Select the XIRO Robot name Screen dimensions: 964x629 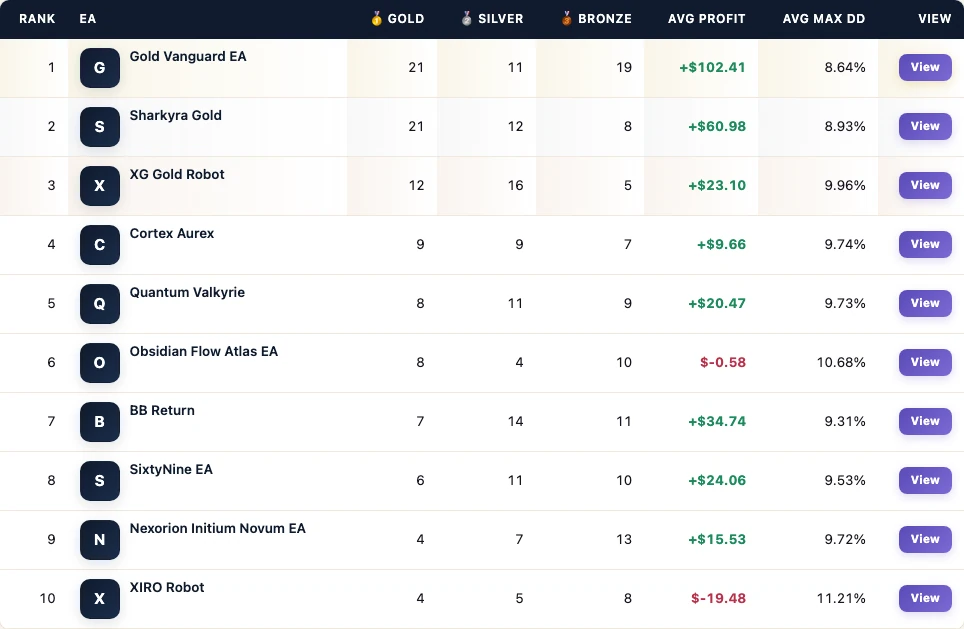click(167, 588)
